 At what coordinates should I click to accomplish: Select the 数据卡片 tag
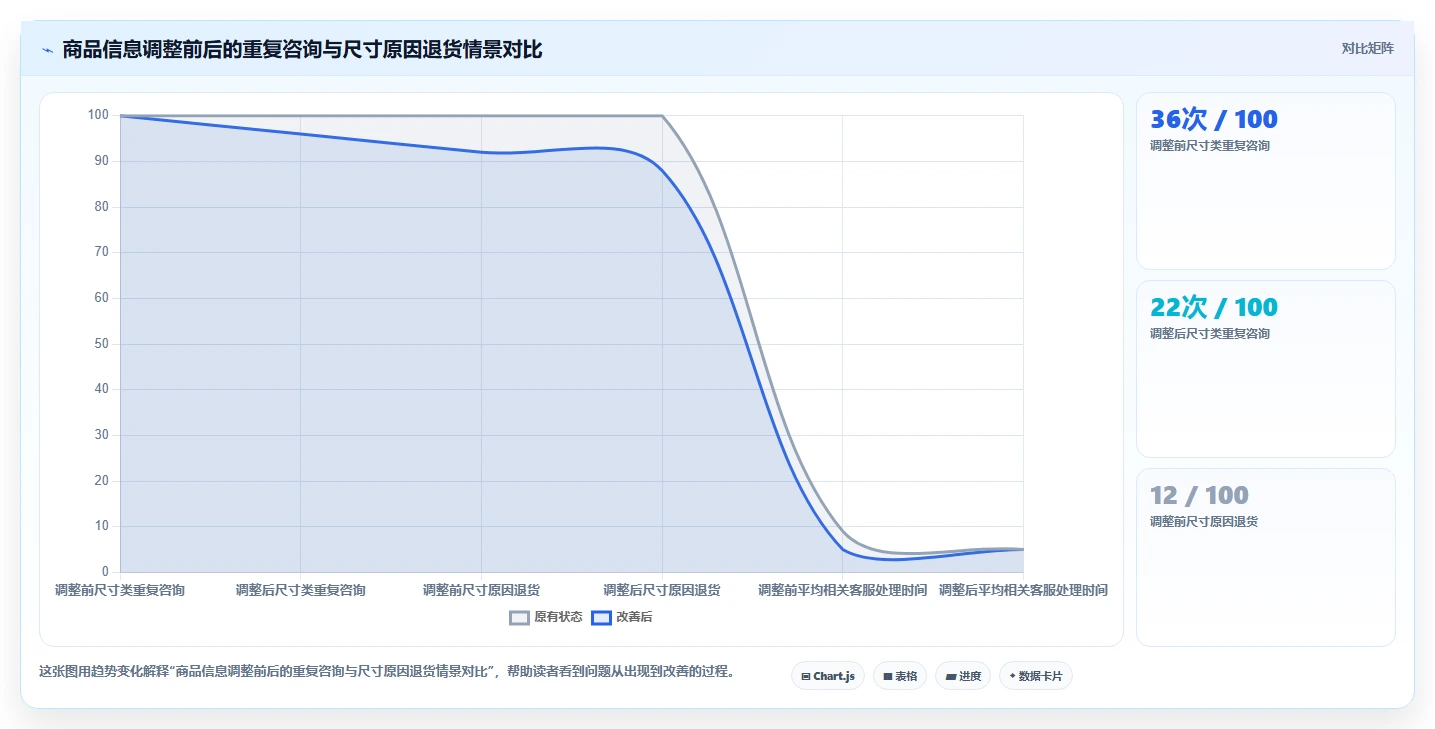(1035, 676)
